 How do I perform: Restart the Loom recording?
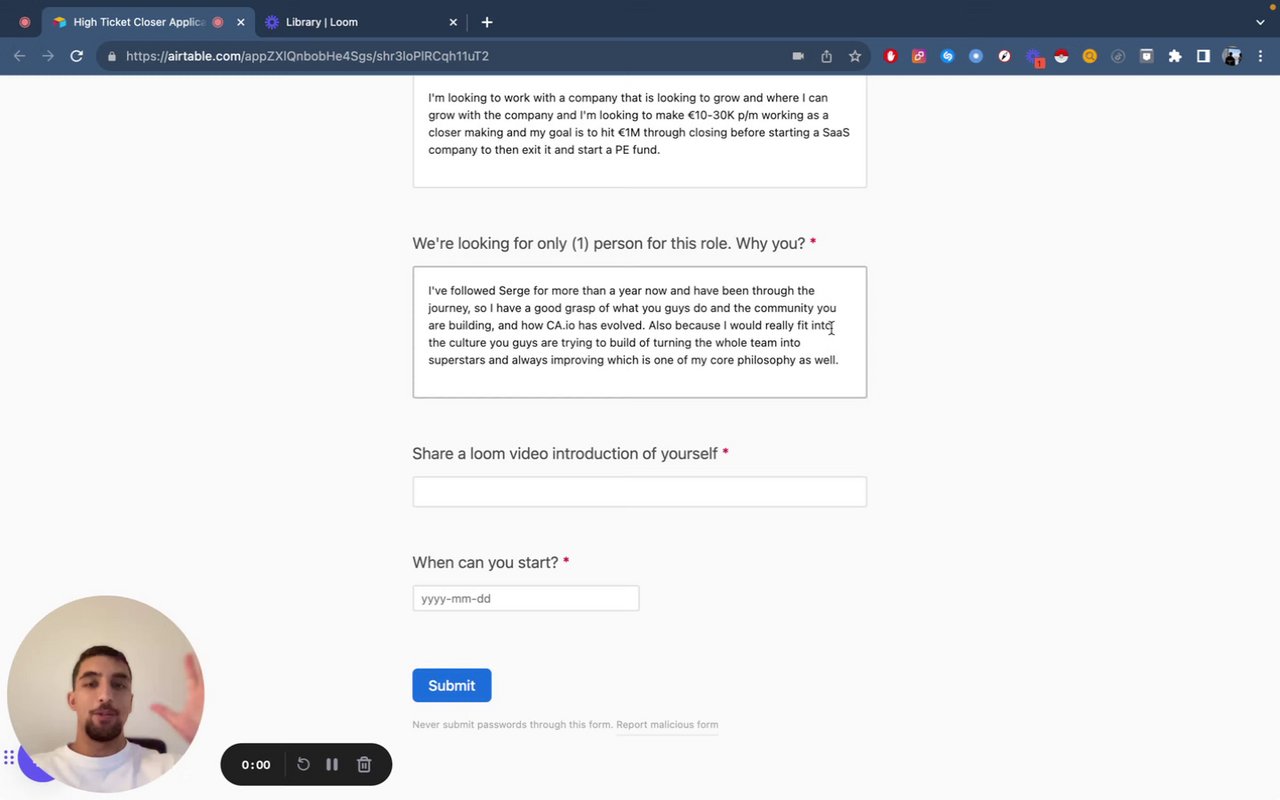pyautogui.click(x=303, y=765)
